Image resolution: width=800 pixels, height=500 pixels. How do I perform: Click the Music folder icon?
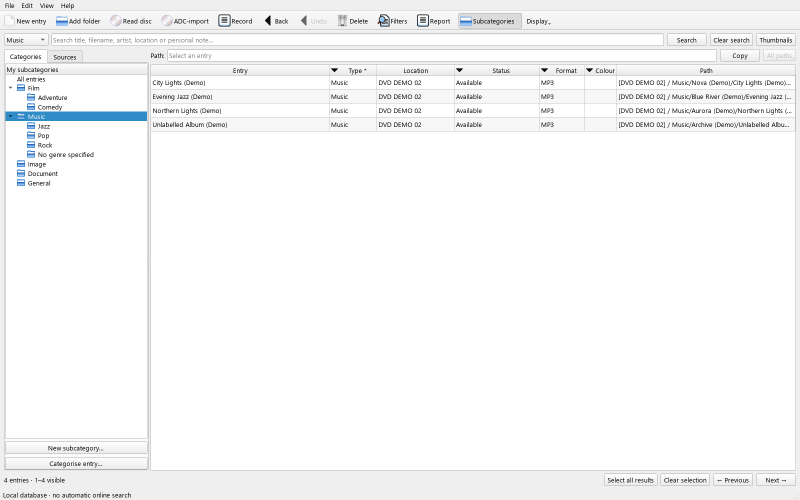[21, 116]
